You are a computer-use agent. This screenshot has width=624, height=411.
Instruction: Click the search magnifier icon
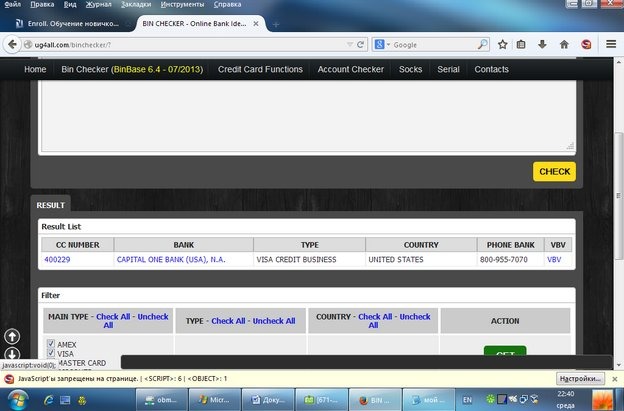pos(482,45)
